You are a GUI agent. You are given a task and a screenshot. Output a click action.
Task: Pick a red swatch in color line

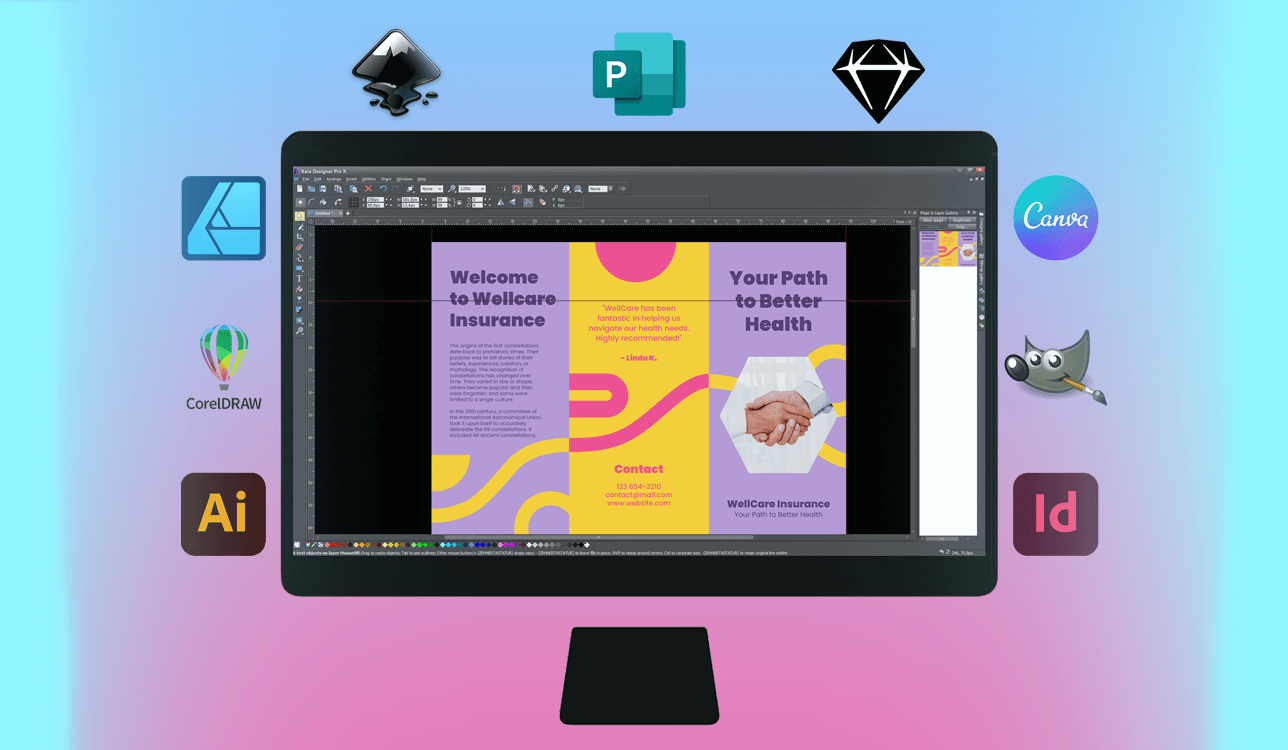(333, 545)
